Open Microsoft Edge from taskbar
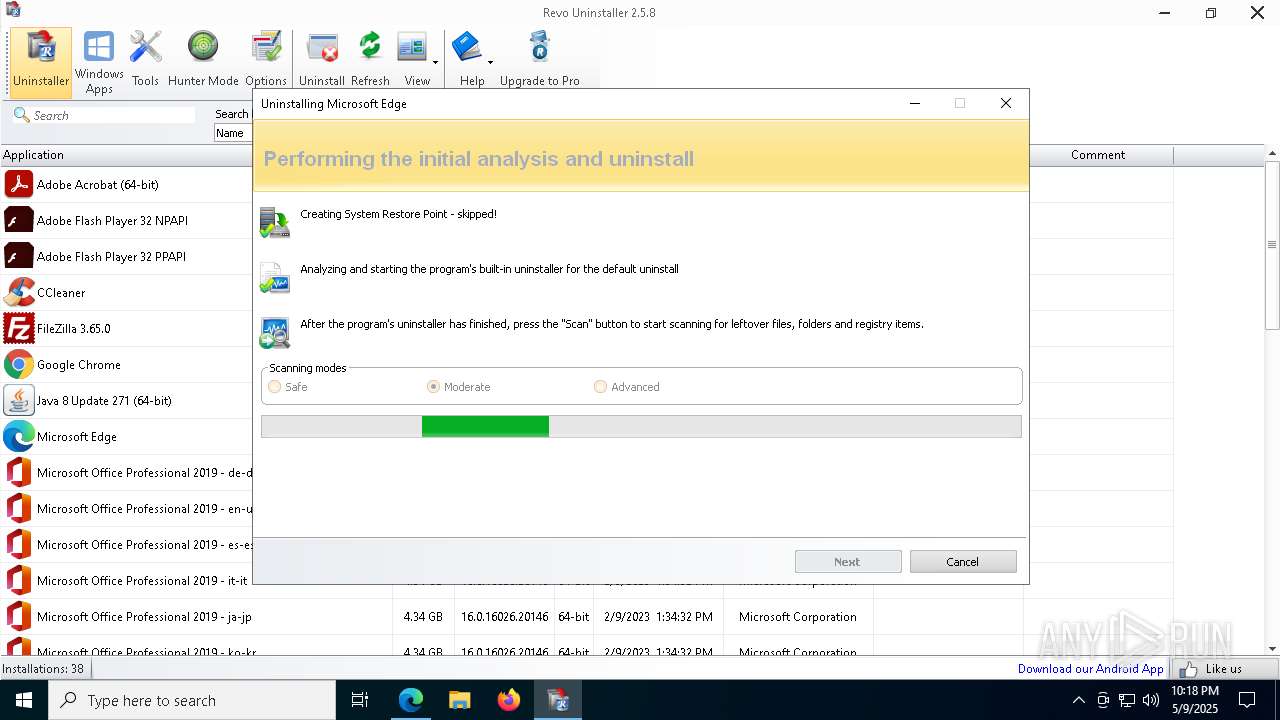The image size is (1280, 720). pos(411,700)
